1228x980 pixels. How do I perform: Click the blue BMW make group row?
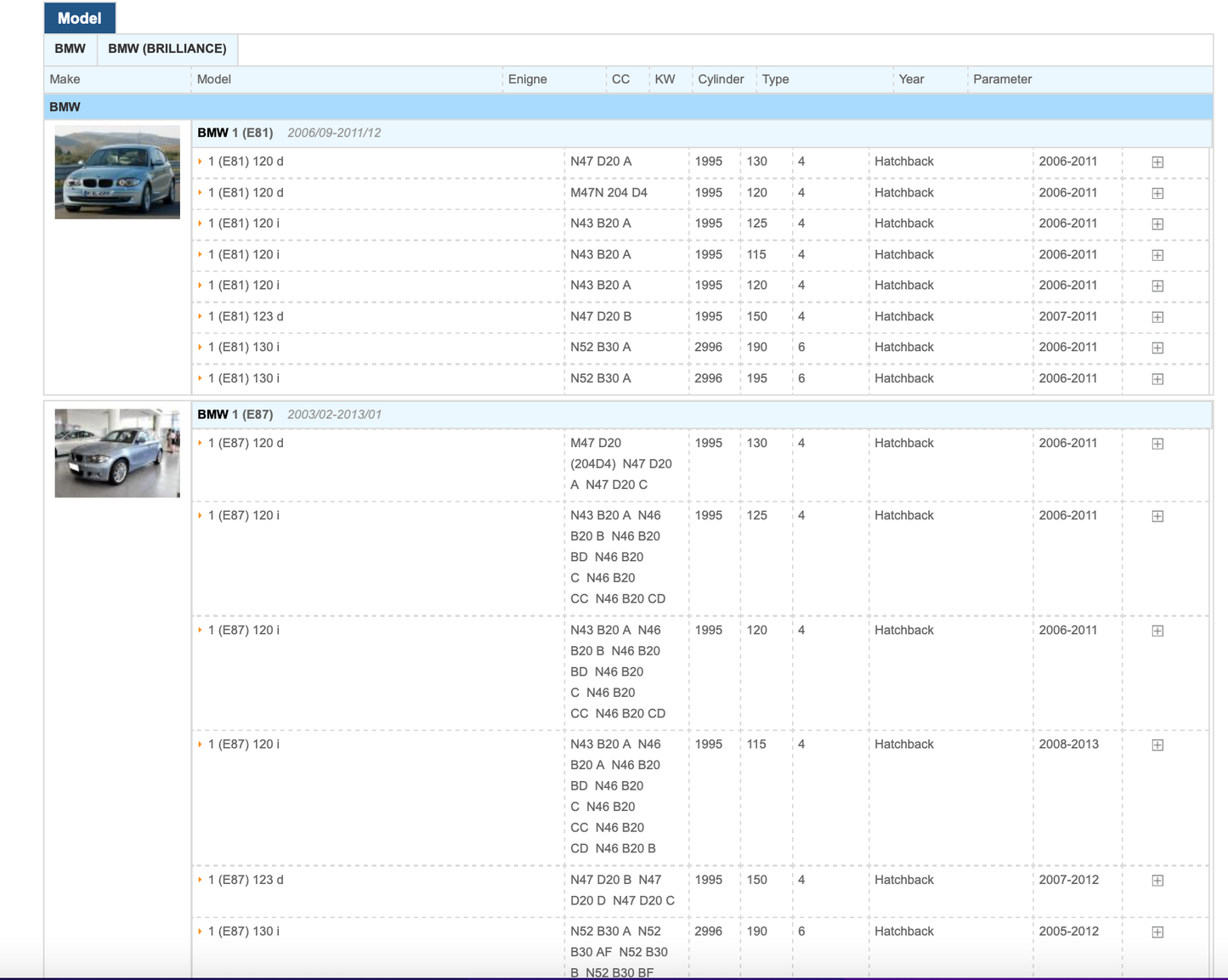(x=628, y=107)
